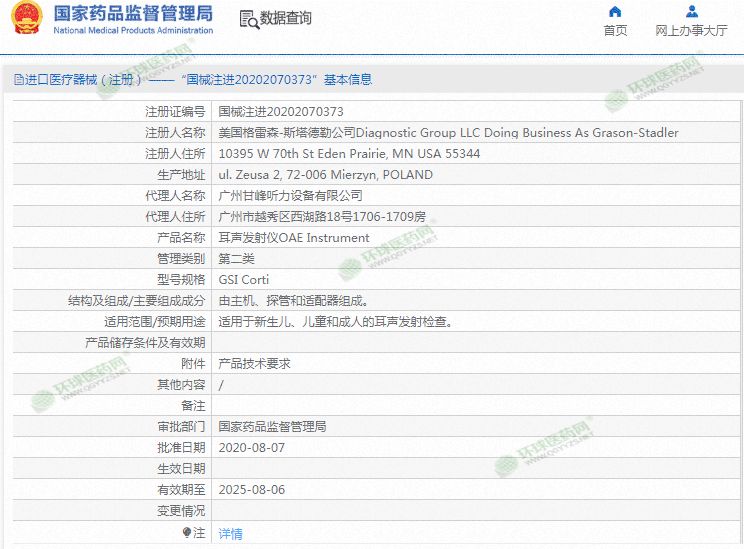Go to 首页 text label
Viewport: 744px width, 549px height.
[x=615, y=31]
